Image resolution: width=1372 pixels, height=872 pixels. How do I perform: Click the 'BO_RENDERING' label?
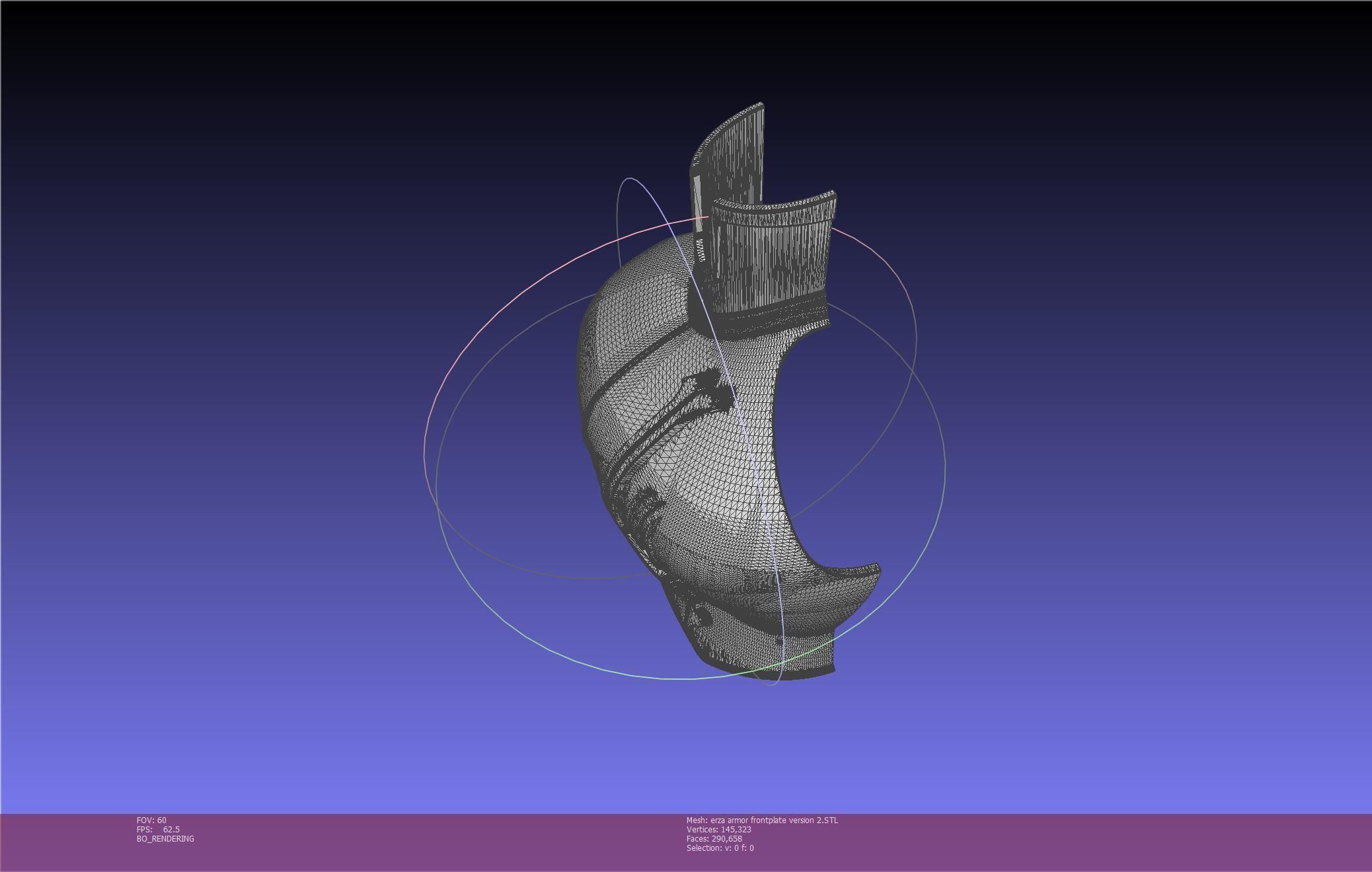pyautogui.click(x=165, y=838)
